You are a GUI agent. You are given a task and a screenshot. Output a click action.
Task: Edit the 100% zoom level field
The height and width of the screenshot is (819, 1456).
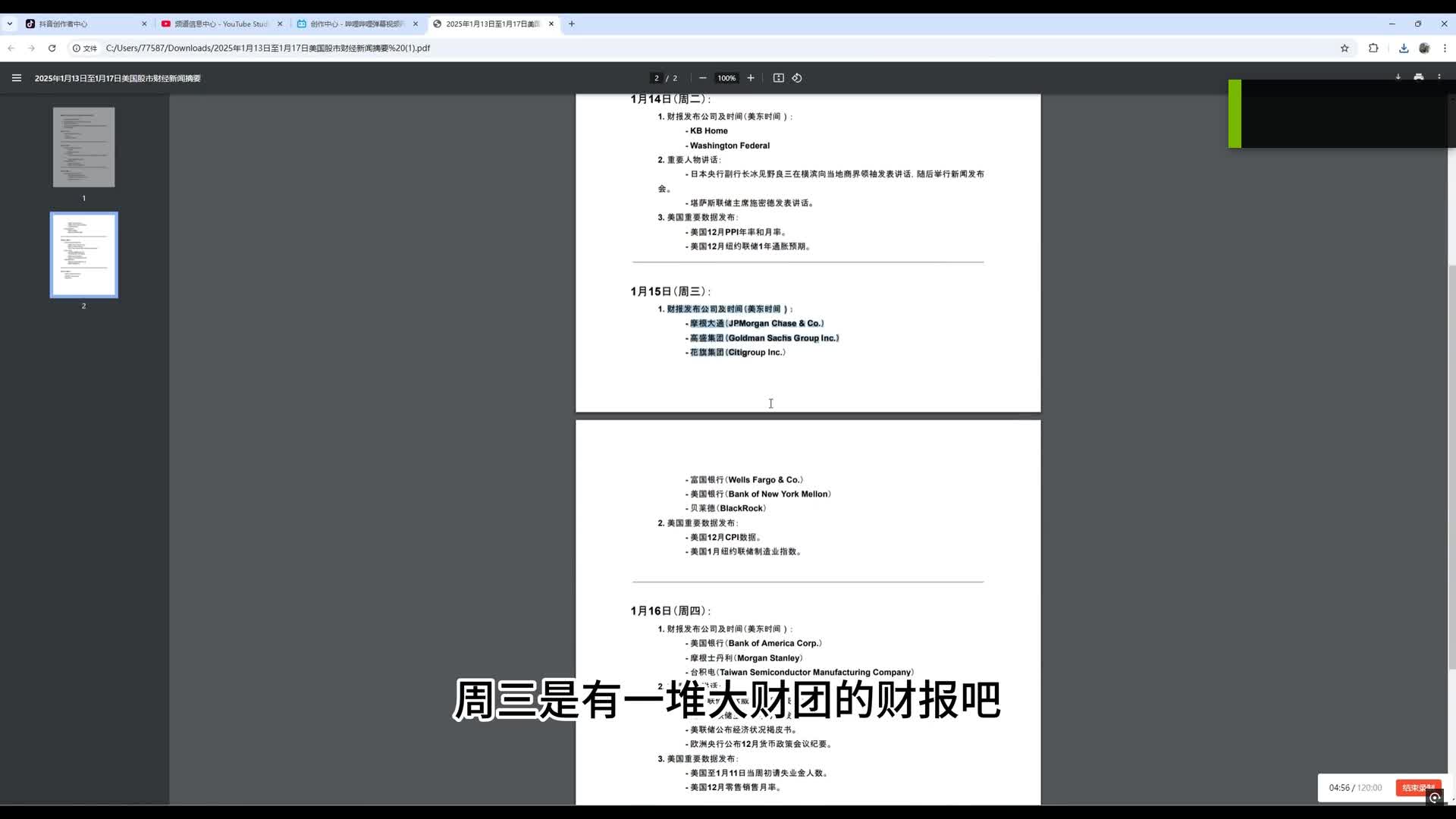pos(726,78)
